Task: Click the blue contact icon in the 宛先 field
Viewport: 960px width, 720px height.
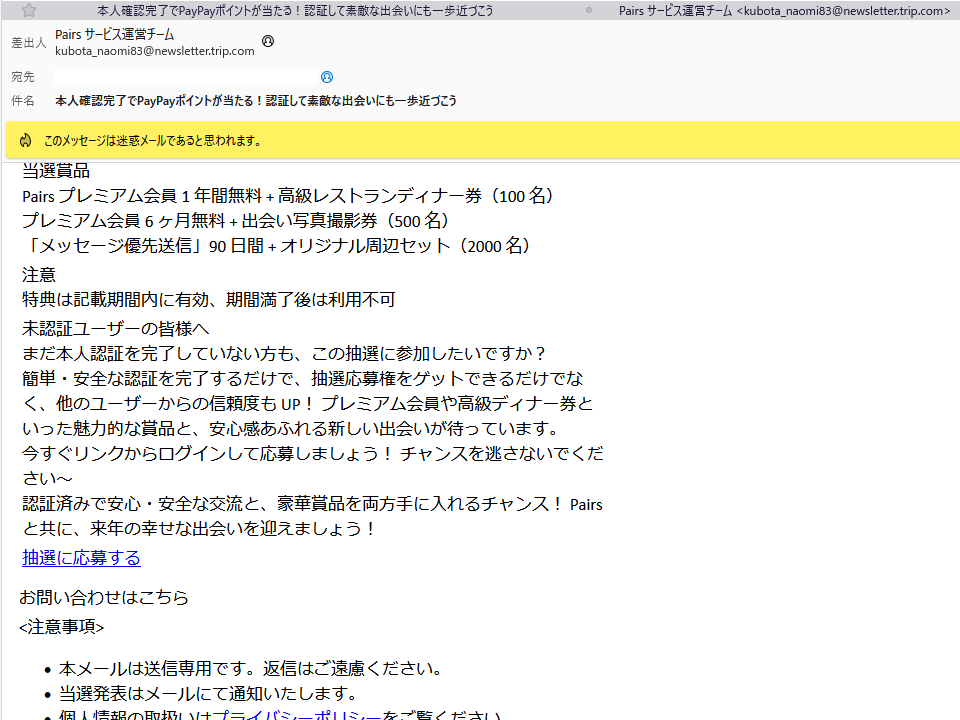Action: (x=327, y=76)
